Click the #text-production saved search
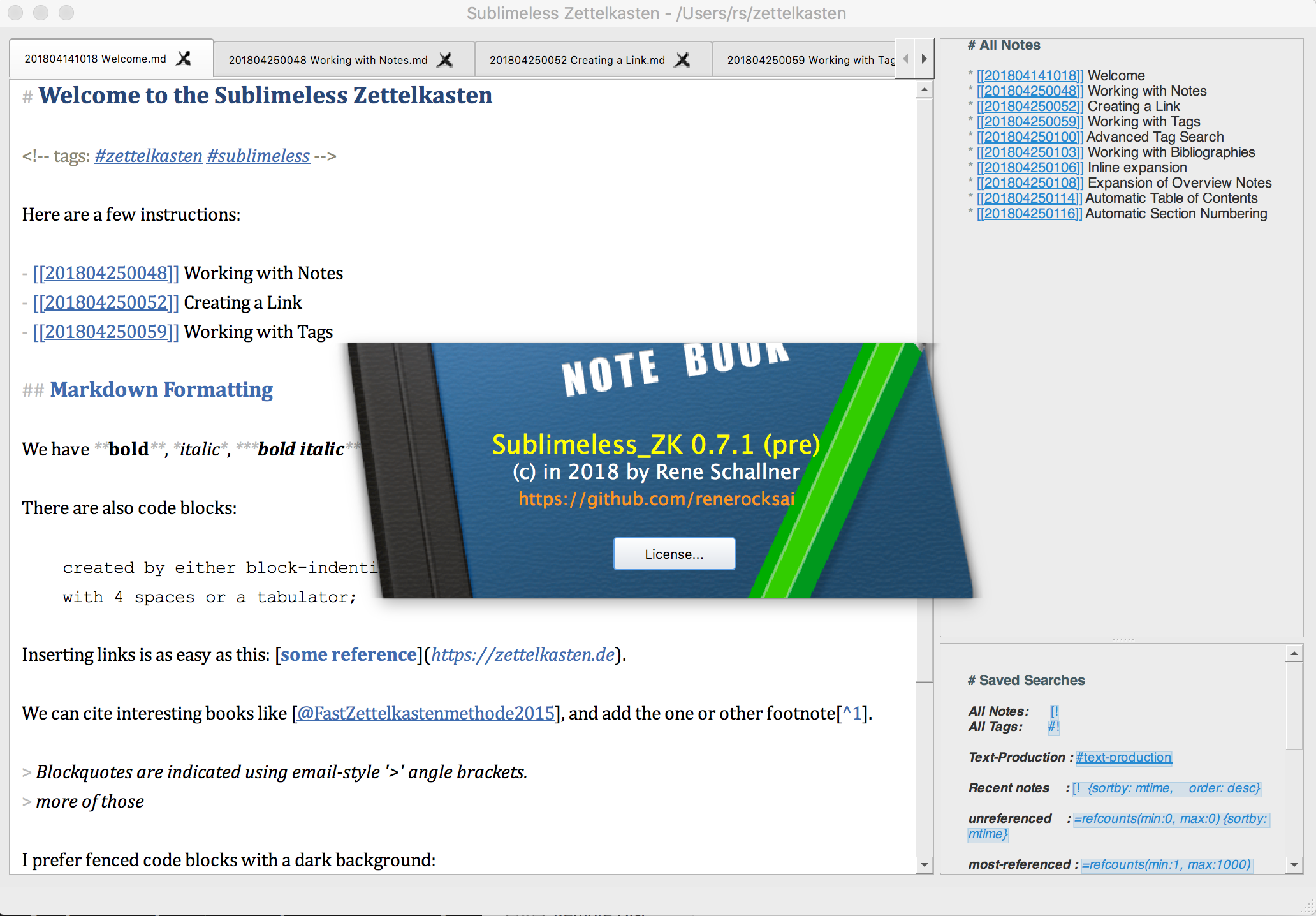The width and height of the screenshot is (1316, 916). pos(1123,757)
